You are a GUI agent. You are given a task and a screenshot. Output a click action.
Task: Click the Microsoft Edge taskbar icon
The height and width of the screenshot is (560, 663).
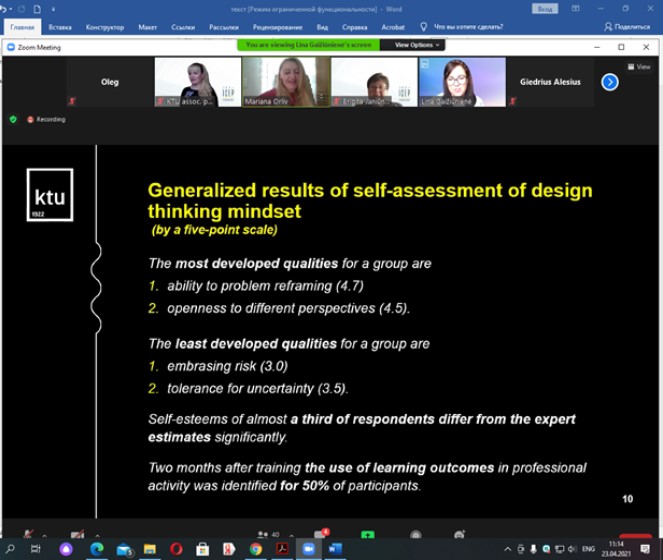point(97,549)
